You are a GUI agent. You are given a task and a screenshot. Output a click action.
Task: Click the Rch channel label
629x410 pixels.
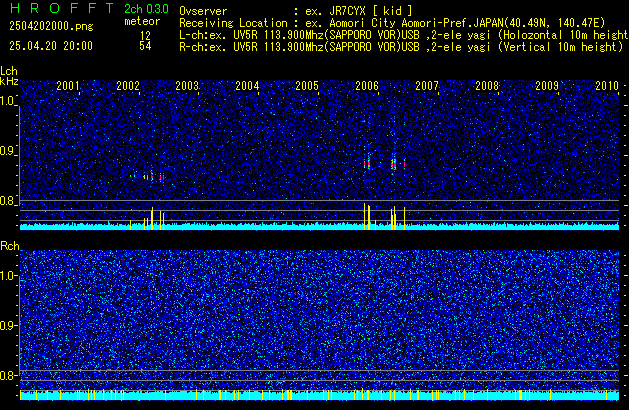pos(10,246)
